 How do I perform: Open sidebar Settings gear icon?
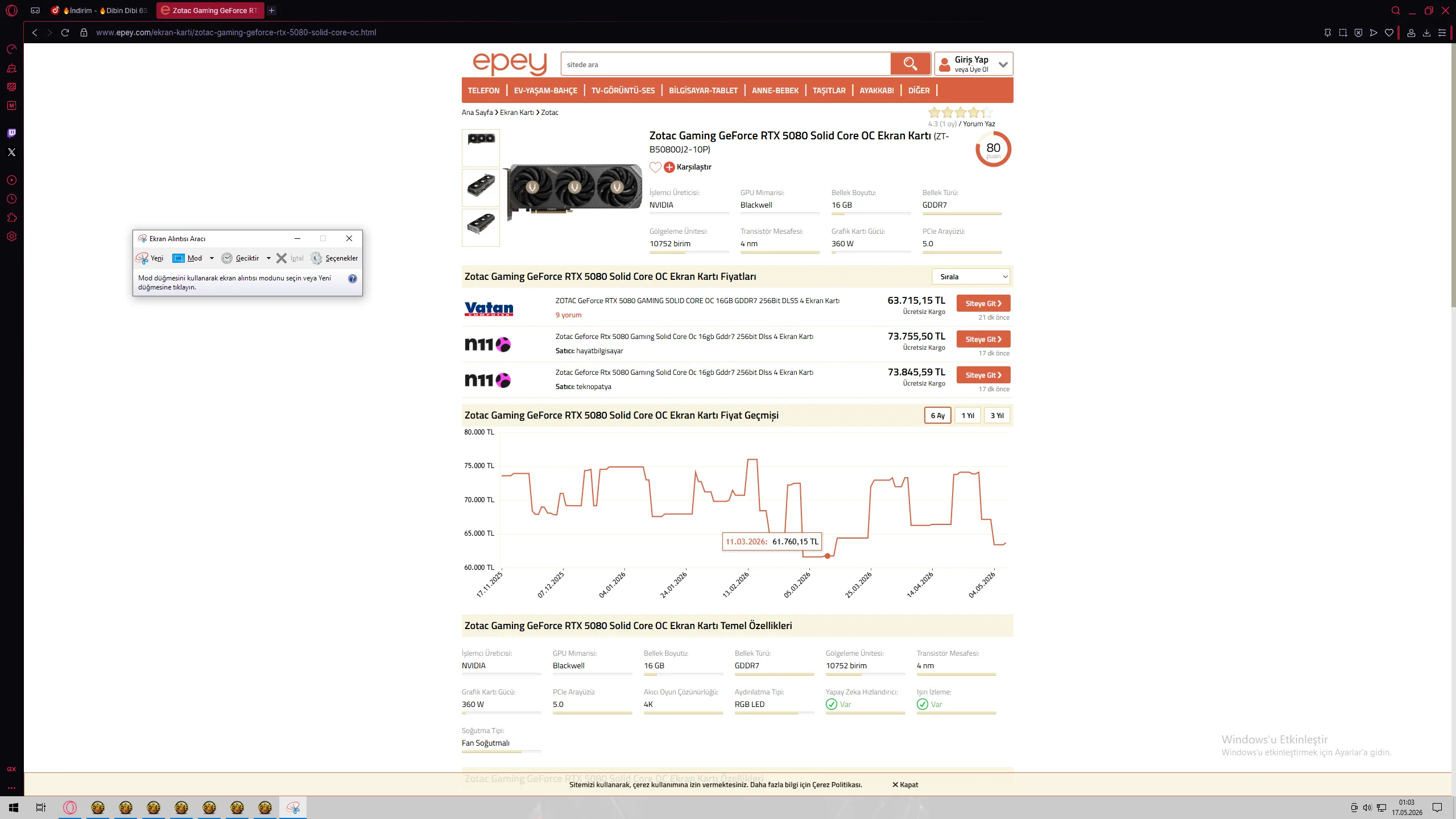pos(11,237)
